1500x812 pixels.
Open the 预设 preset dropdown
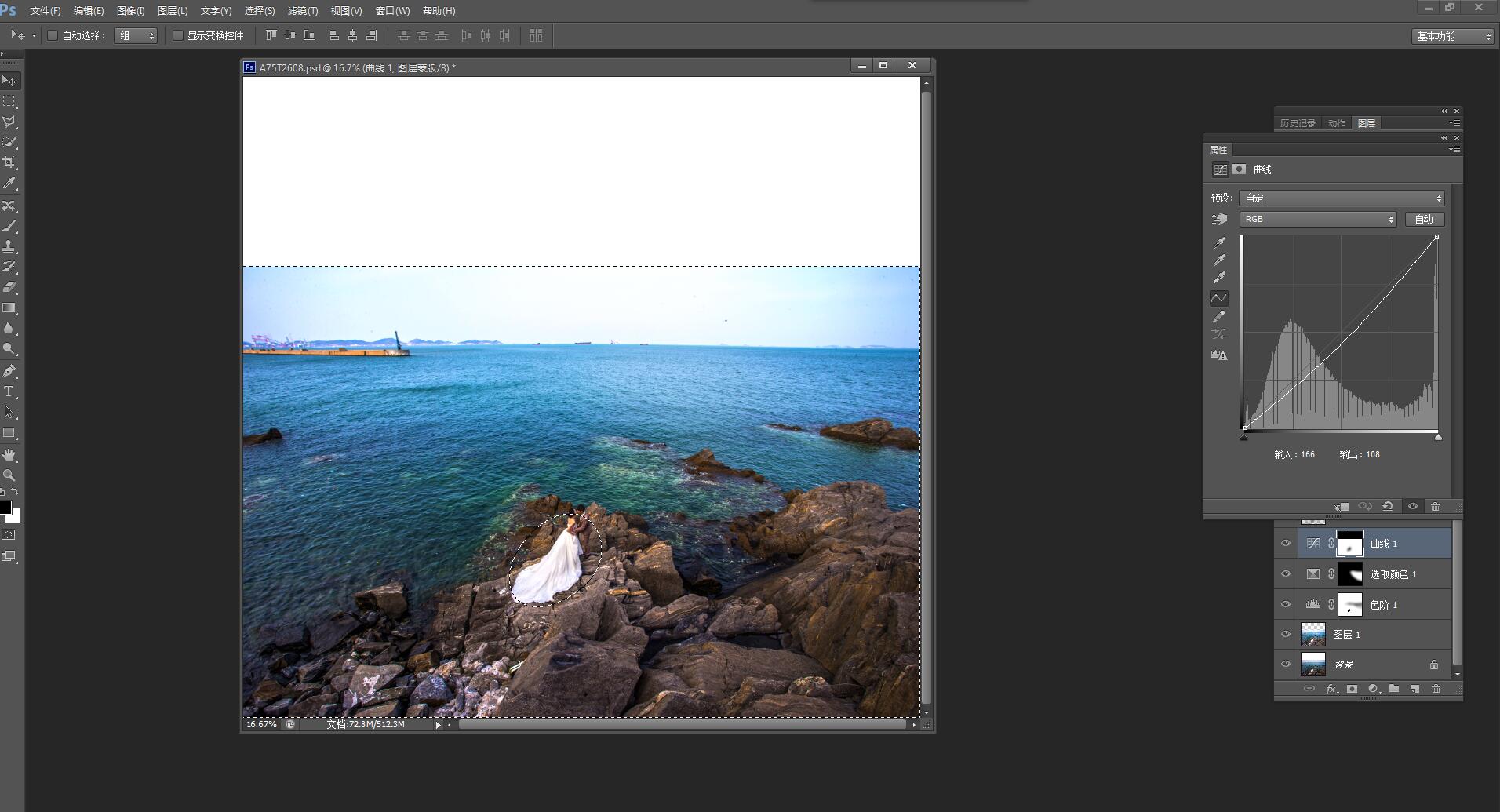(x=1342, y=198)
